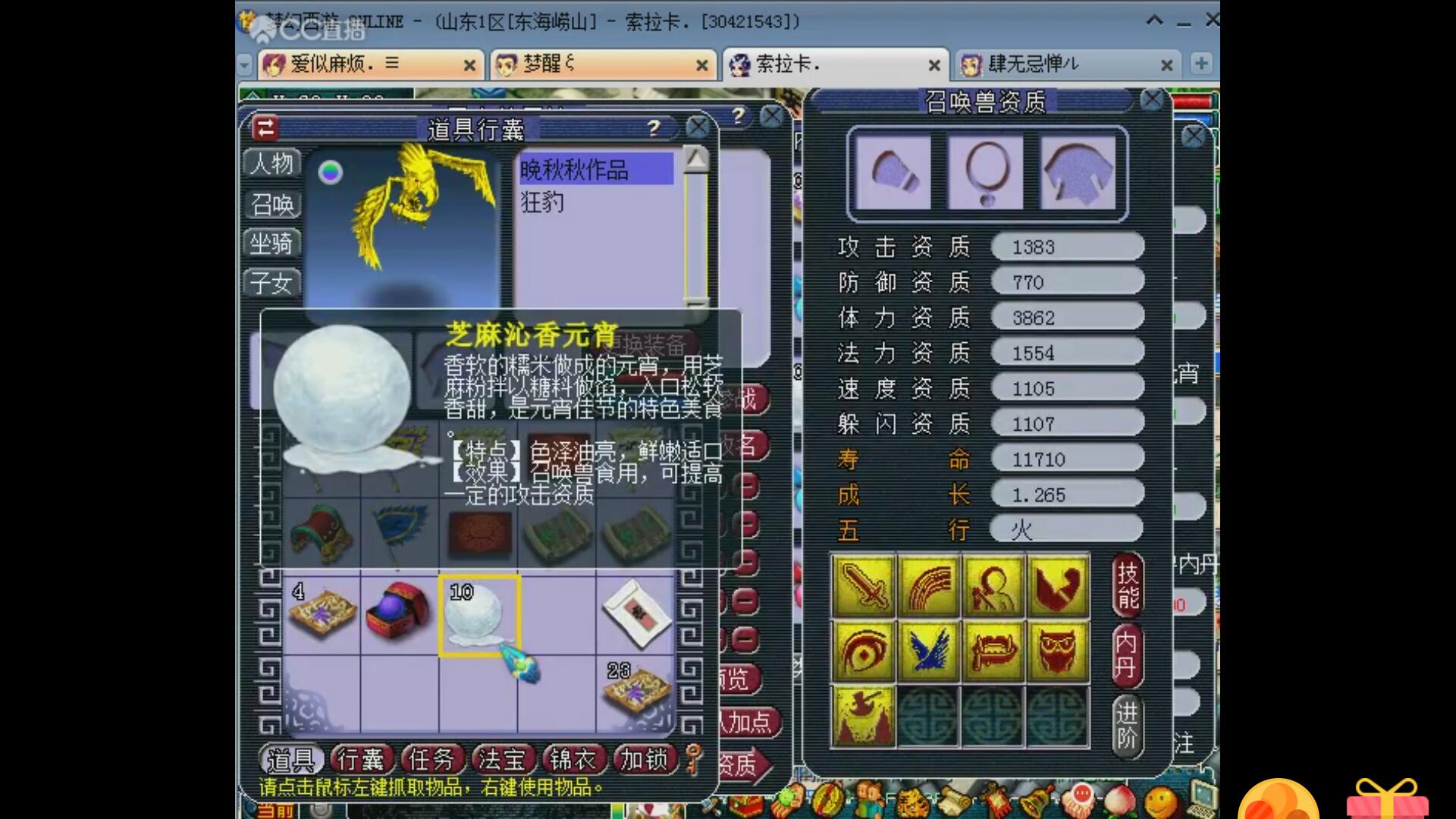Select the 芝麻沁香元宵 item stack of 10

click(479, 615)
